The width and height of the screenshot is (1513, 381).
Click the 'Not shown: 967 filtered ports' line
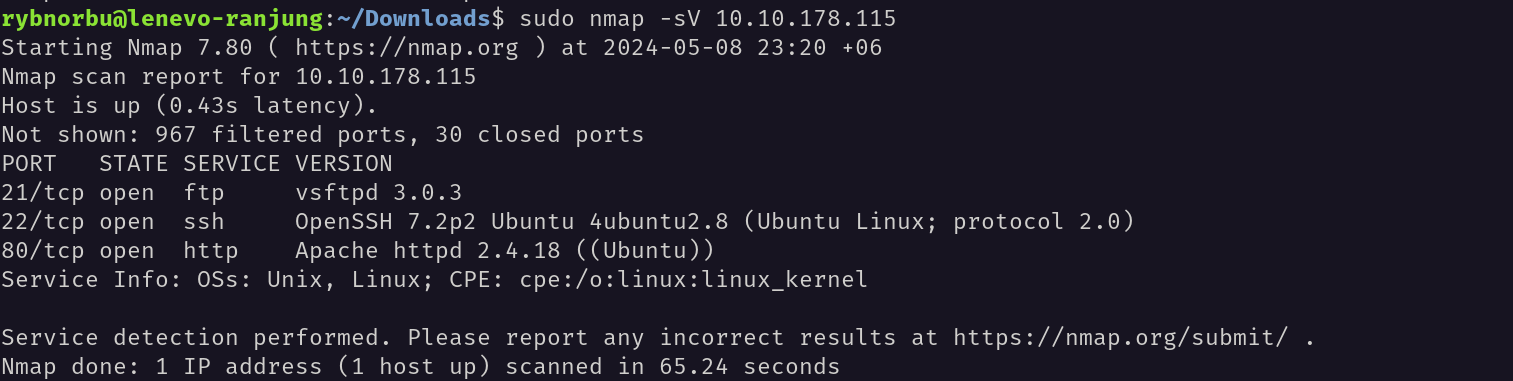[x=323, y=134]
